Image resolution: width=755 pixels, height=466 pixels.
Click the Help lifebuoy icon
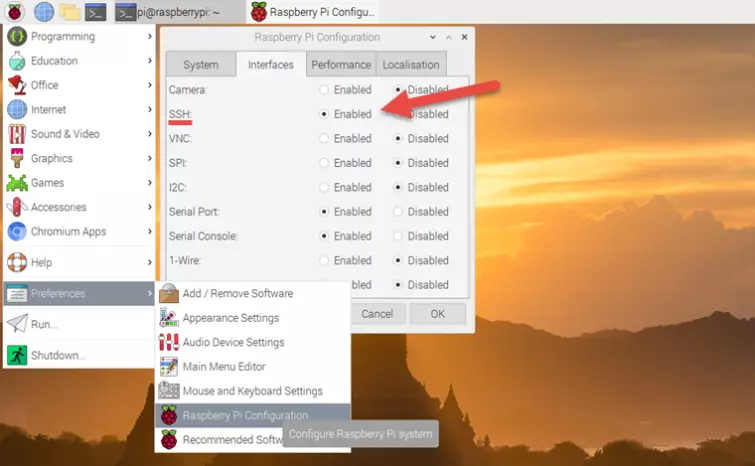(x=17, y=262)
